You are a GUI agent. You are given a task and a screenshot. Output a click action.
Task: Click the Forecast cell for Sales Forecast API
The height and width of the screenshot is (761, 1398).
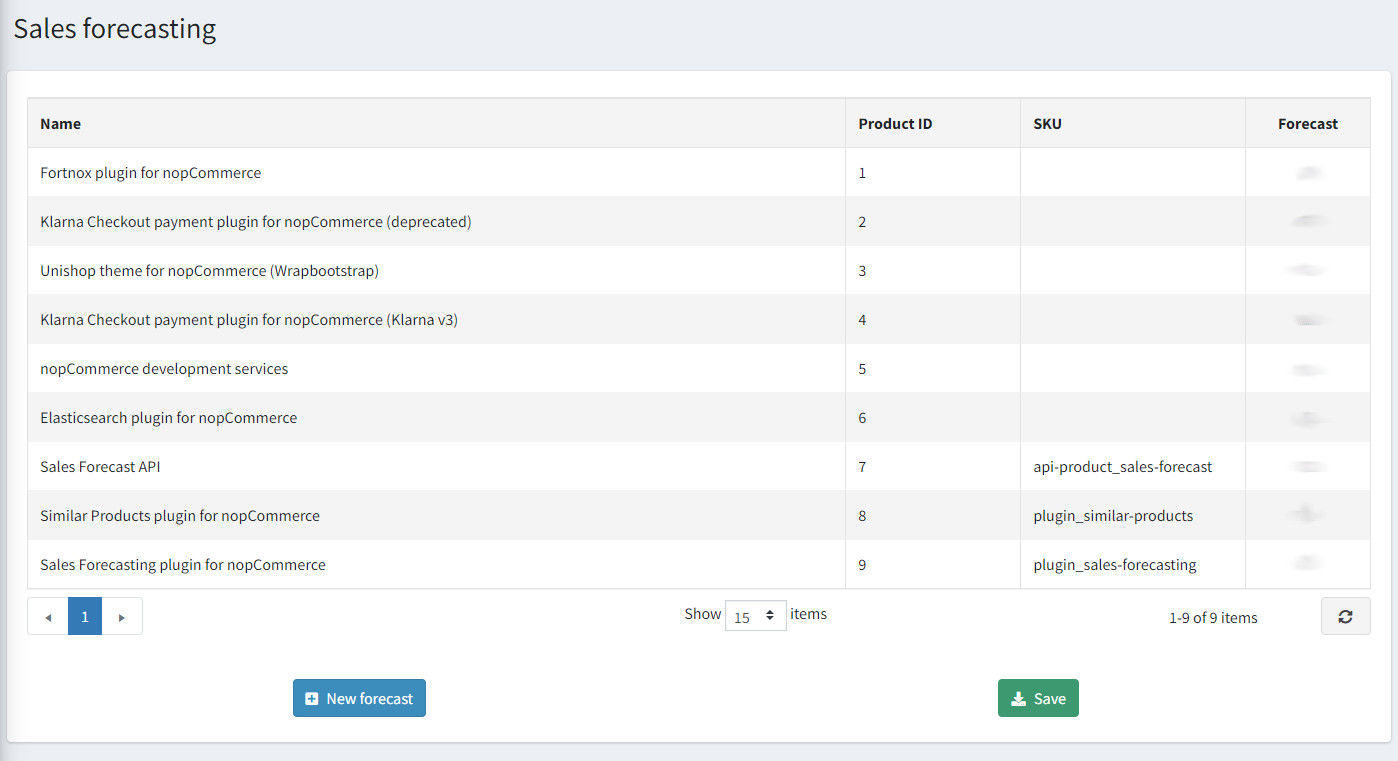coord(1308,467)
